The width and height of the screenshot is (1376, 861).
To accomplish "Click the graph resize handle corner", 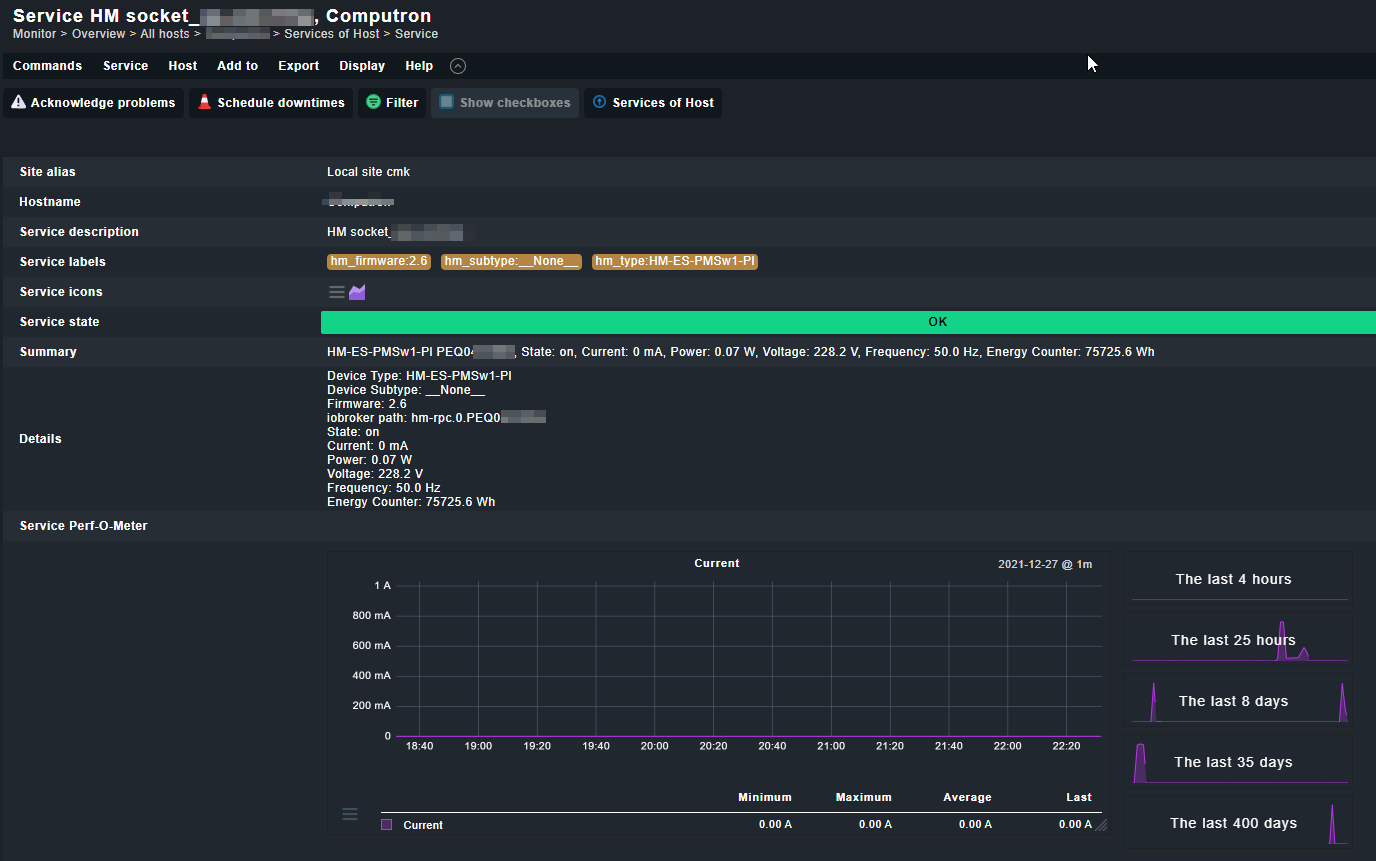I will (x=1102, y=825).
